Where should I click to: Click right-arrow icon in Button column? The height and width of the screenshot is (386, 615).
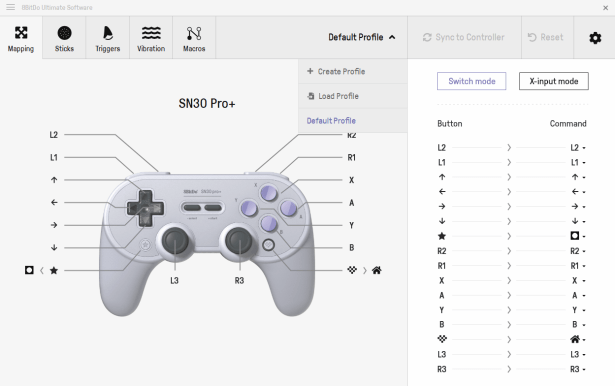tap(442, 206)
